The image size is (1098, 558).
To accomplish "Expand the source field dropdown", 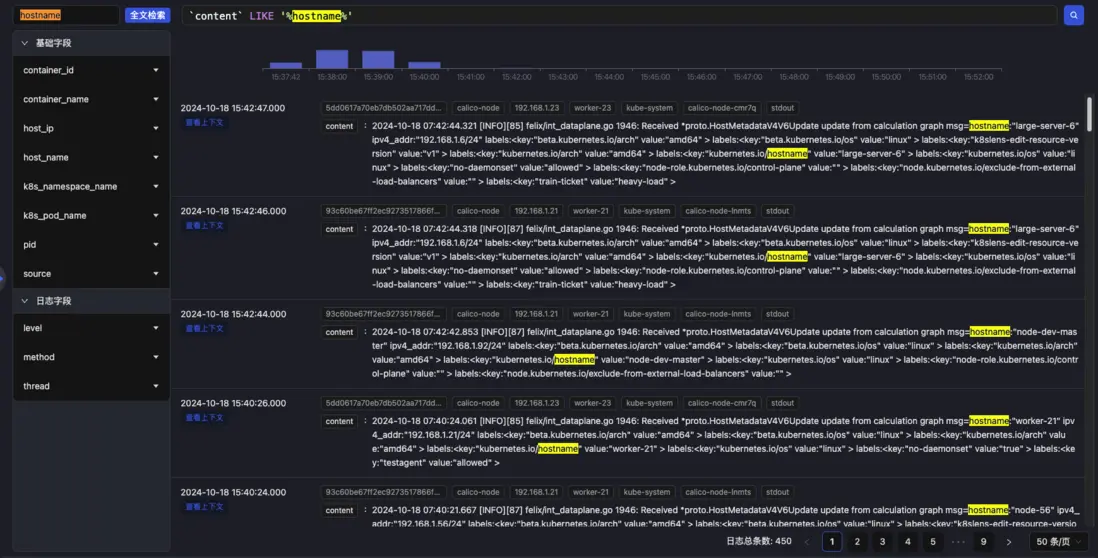I will coord(155,274).
